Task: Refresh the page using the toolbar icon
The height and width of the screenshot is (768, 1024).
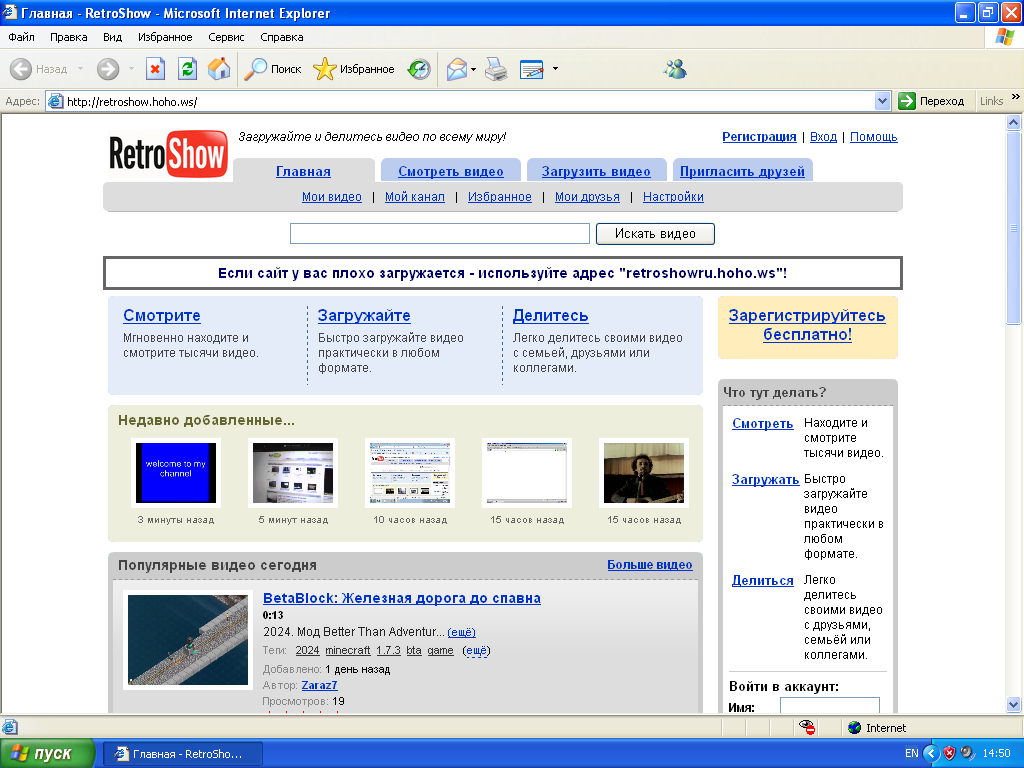Action: pyautogui.click(x=187, y=69)
